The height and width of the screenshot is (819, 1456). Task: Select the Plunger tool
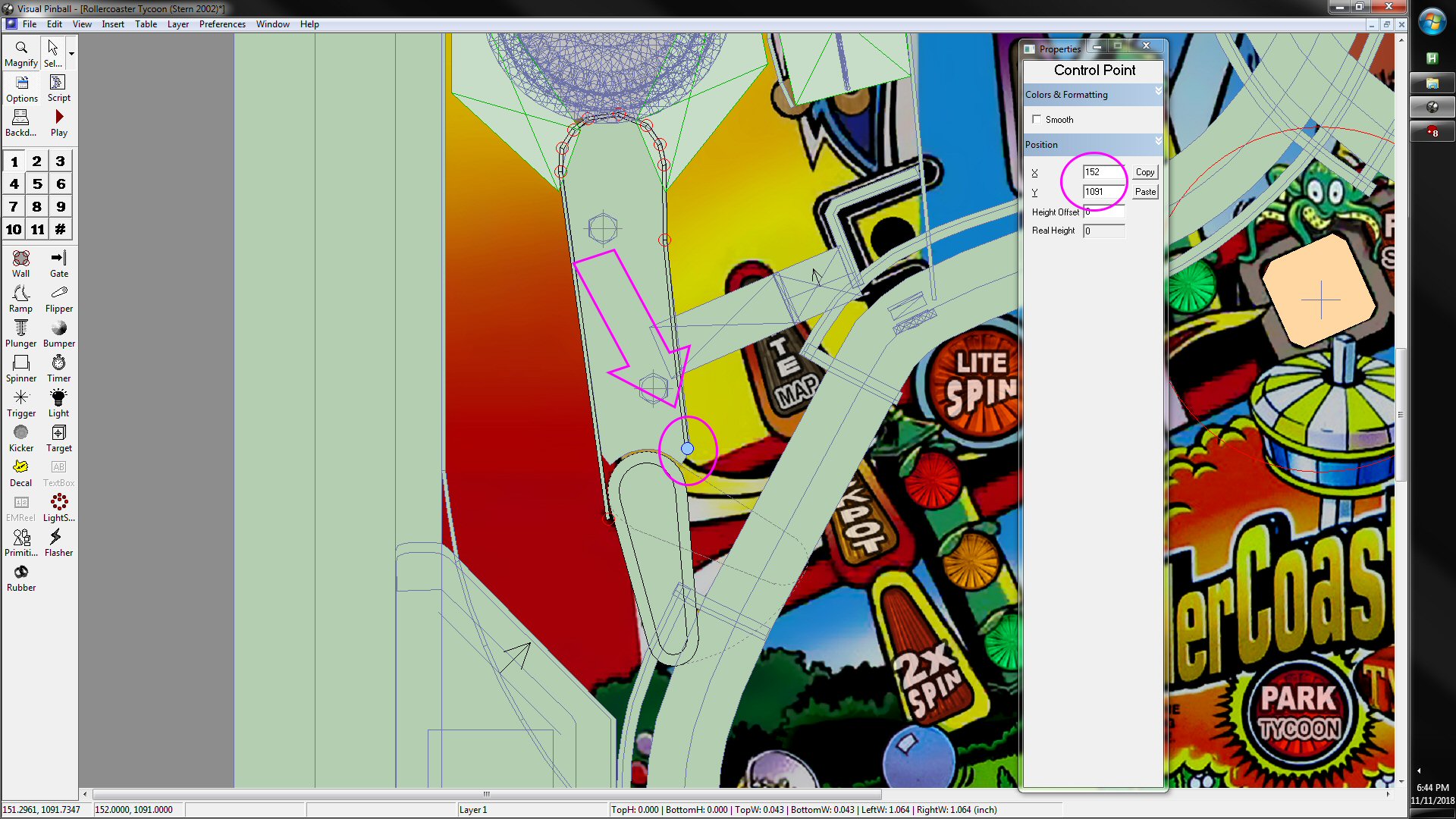20,333
